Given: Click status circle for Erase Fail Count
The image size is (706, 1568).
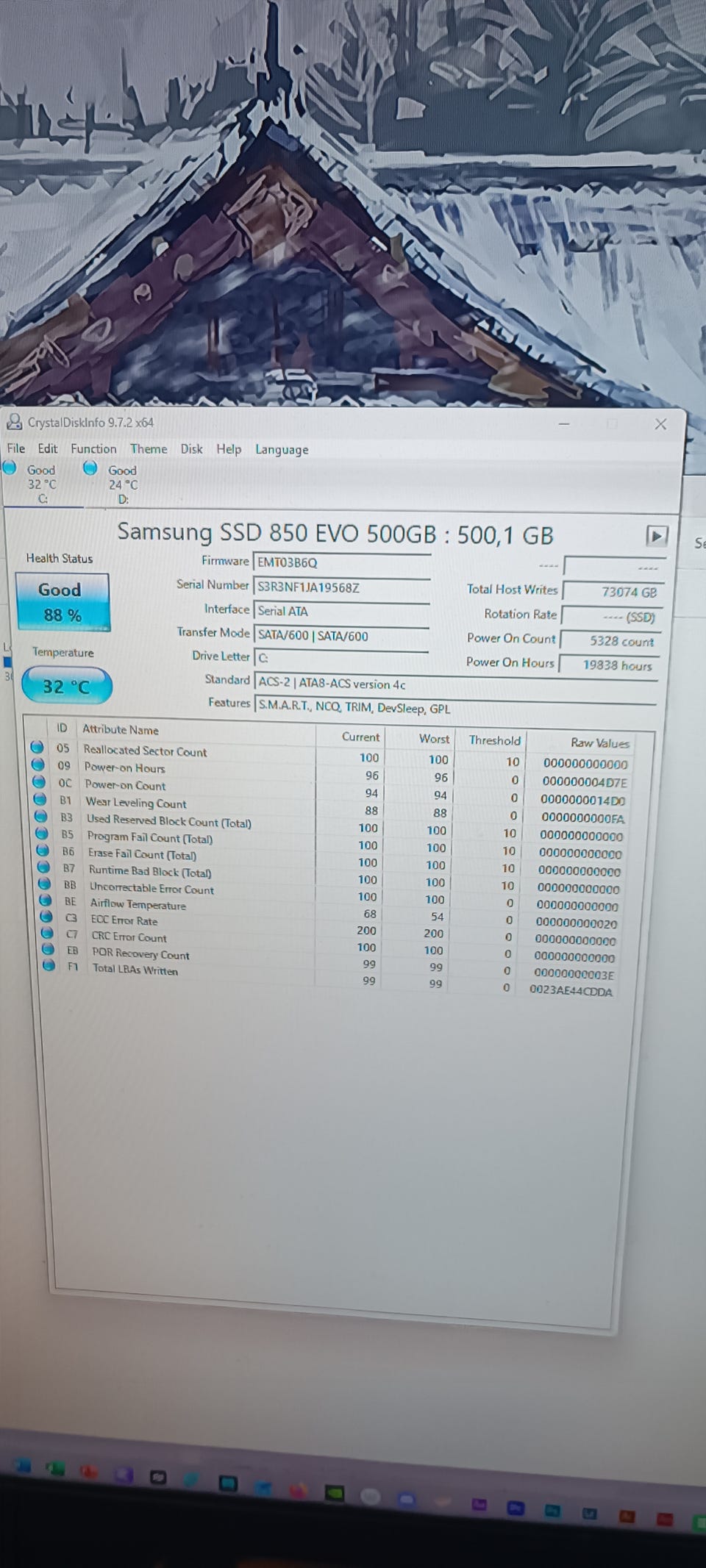Looking at the screenshot, I should point(43,851).
